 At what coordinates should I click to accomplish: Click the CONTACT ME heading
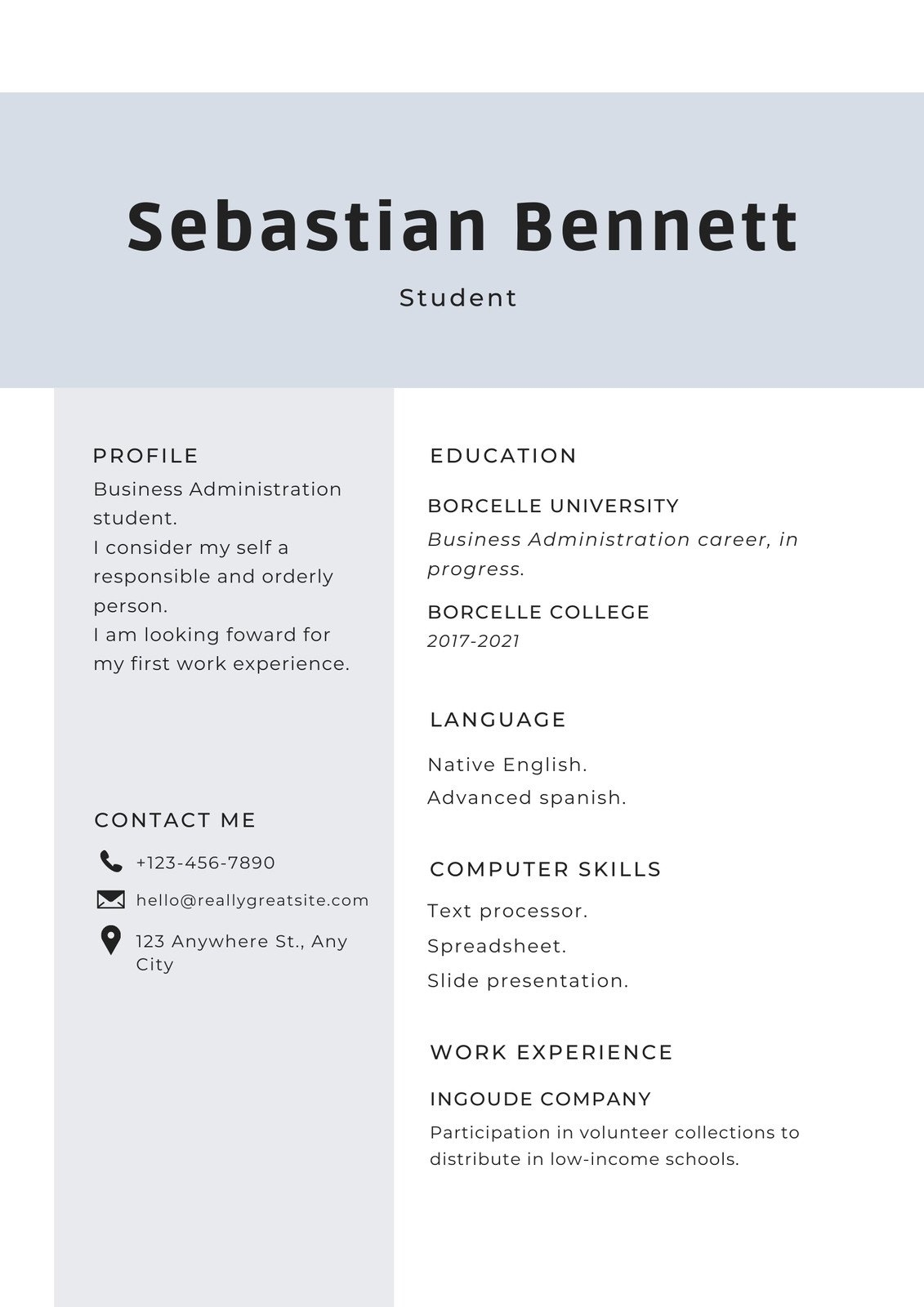pos(175,820)
